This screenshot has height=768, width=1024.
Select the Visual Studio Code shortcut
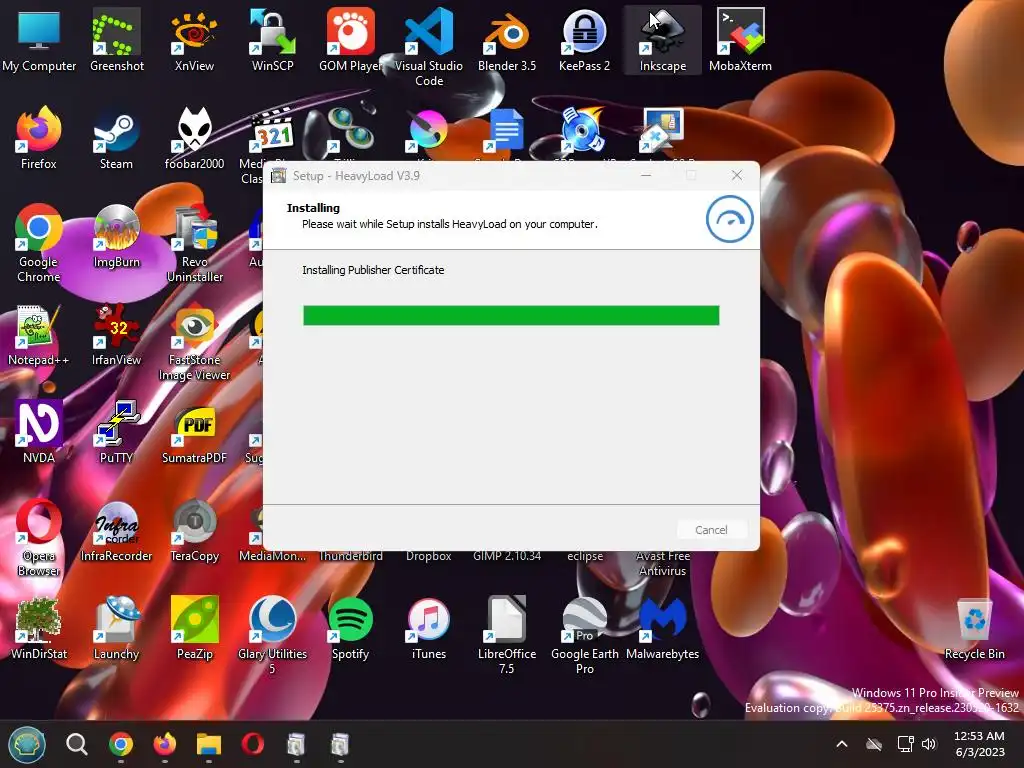428,47
